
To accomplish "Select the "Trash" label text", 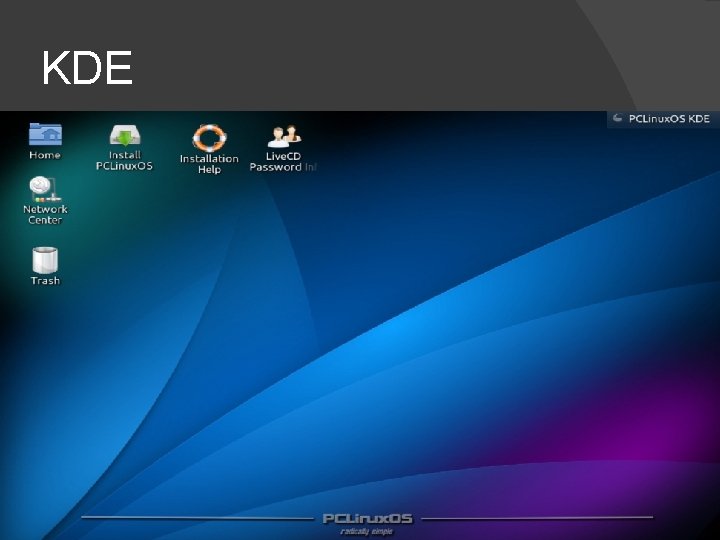I will tap(45, 281).
